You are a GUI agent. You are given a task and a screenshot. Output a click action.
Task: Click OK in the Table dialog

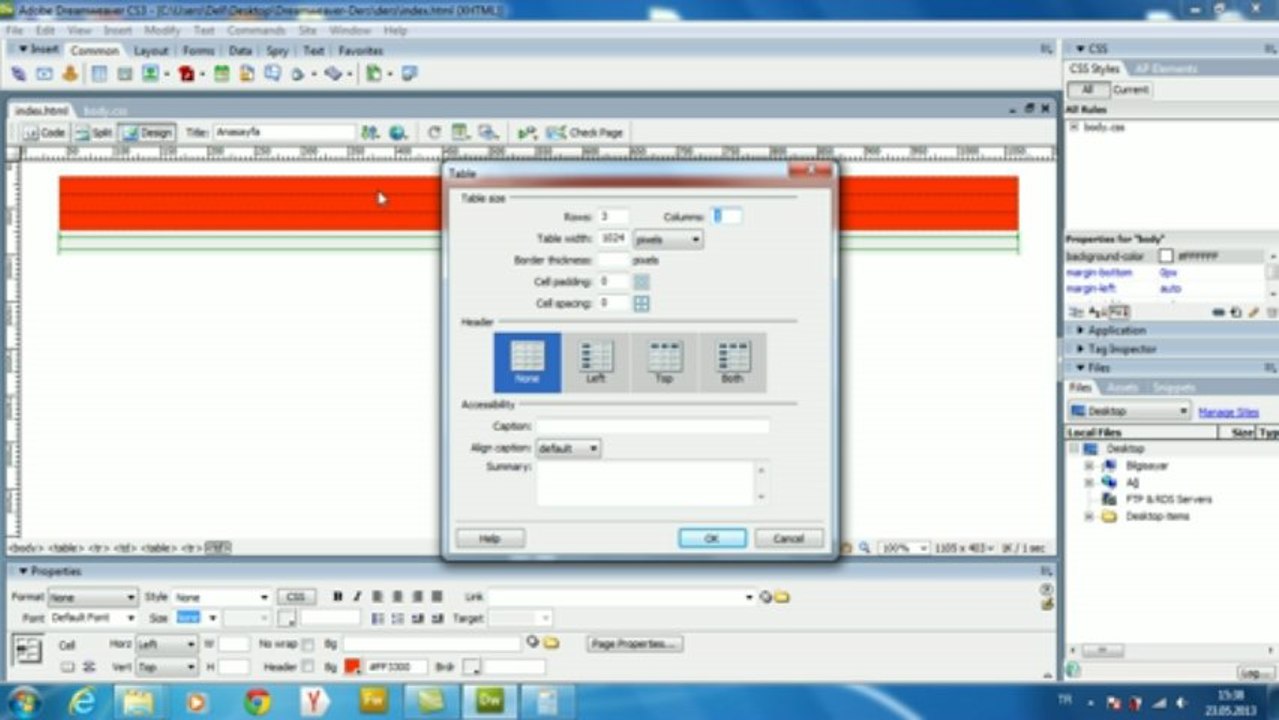pos(712,538)
